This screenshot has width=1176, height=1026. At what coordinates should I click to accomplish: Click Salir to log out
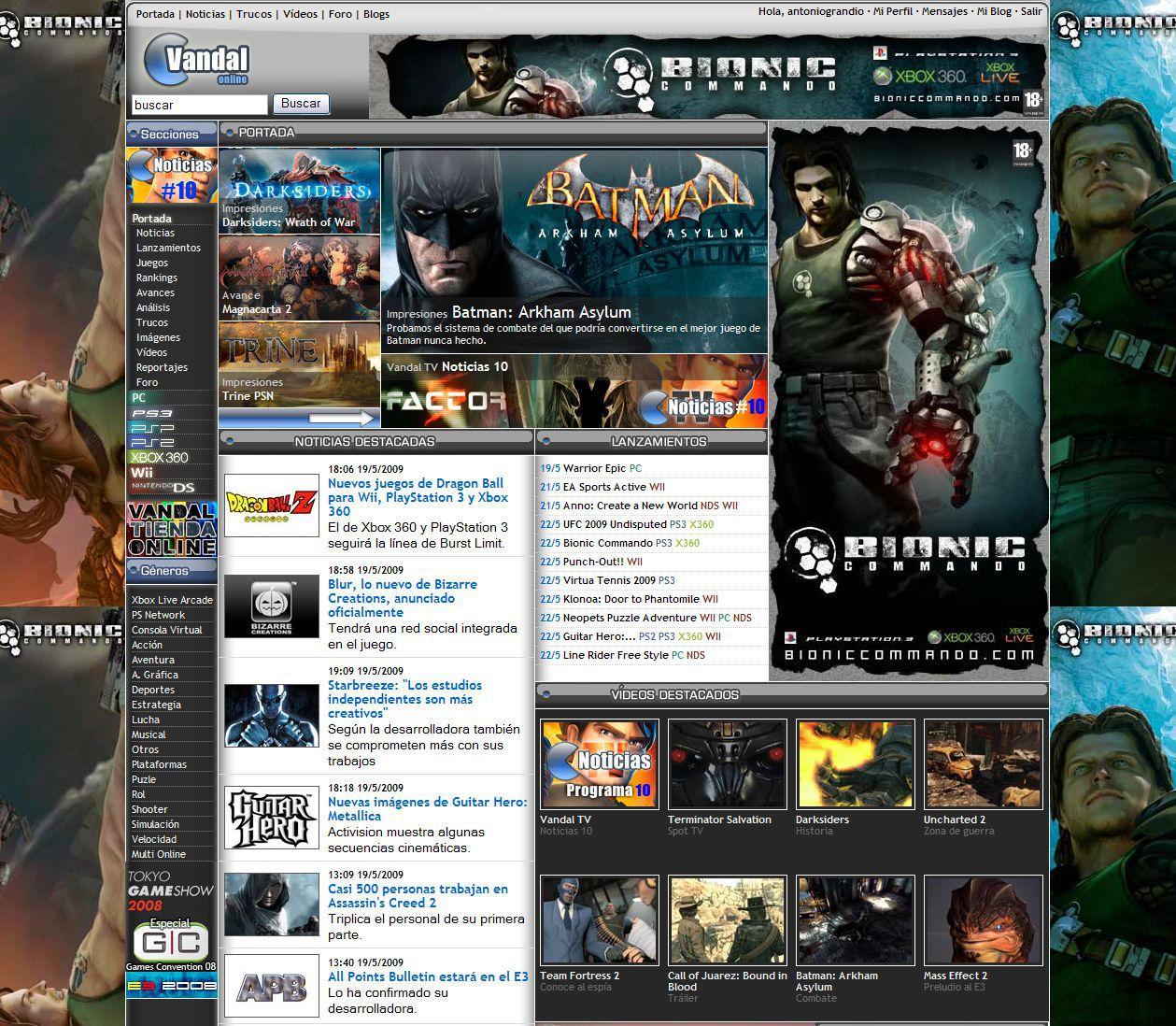tap(1031, 11)
